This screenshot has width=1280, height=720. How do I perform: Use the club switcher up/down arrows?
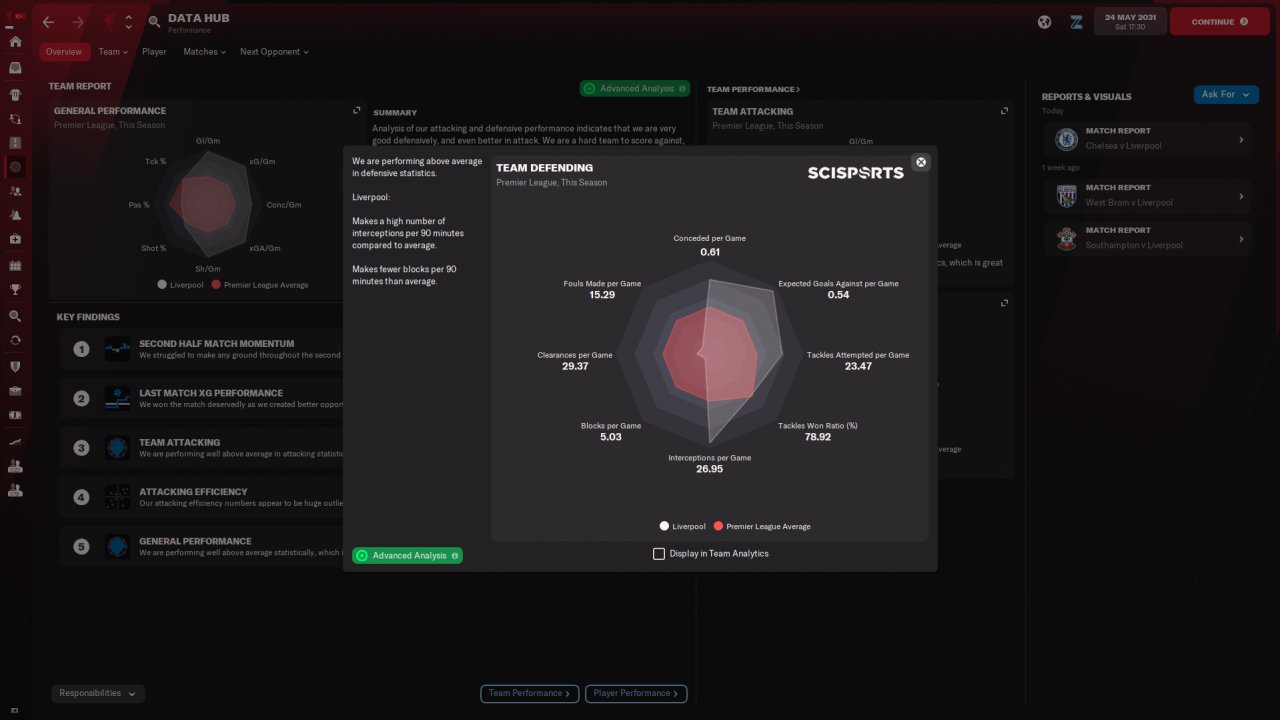pyautogui.click(x=128, y=21)
